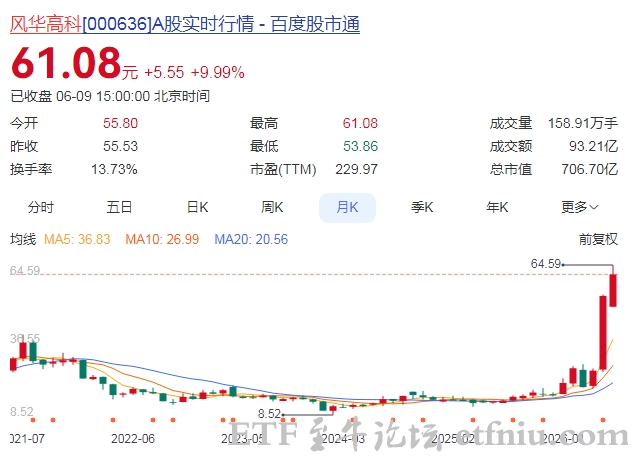Viewport: 633px width, 459px height.
Task: Click the +5.55 price change value
Action: (x=164, y=73)
